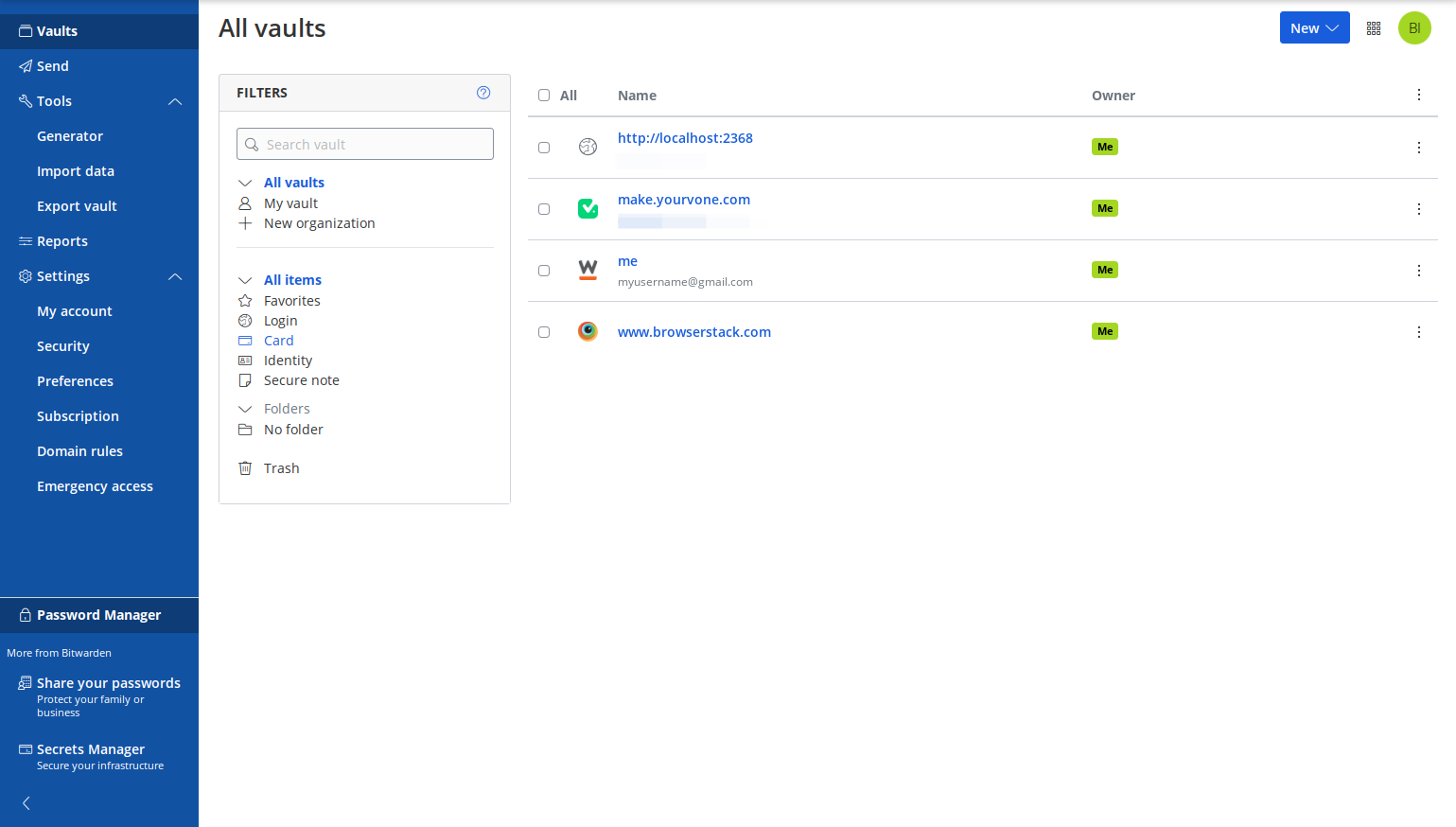
Task: Click the Trash bin filter icon
Action: pyautogui.click(x=245, y=468)
